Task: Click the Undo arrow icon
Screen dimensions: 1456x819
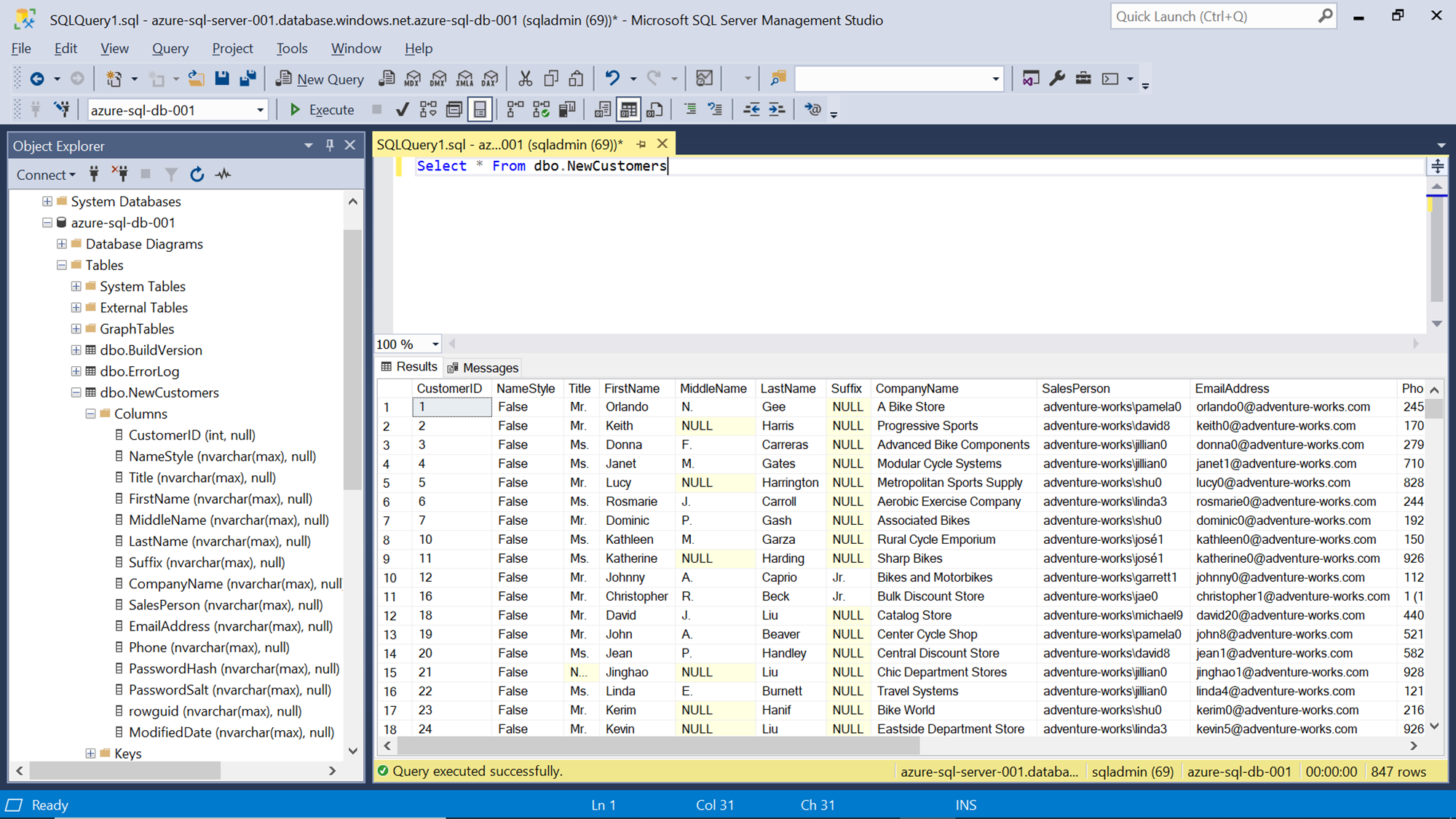Action: click(x=612, y=79)
